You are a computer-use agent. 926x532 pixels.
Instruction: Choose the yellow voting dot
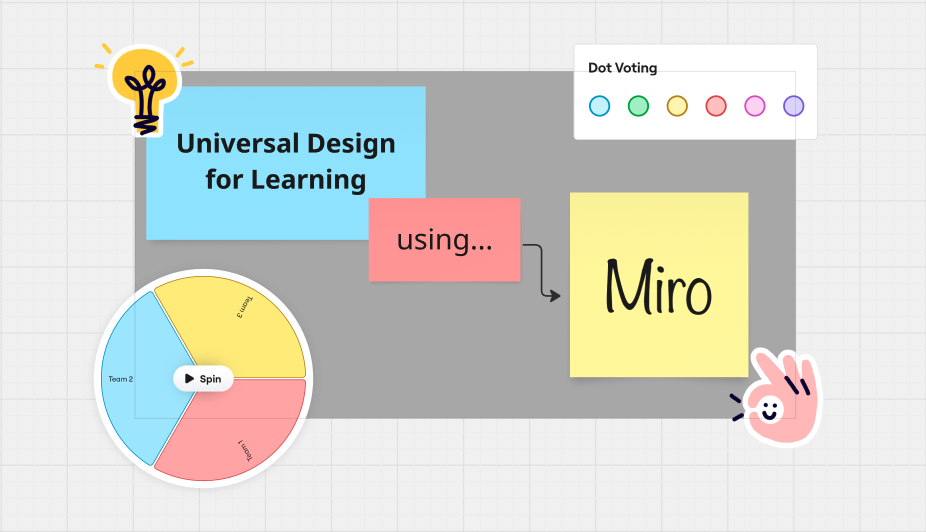tap(677, 106)
